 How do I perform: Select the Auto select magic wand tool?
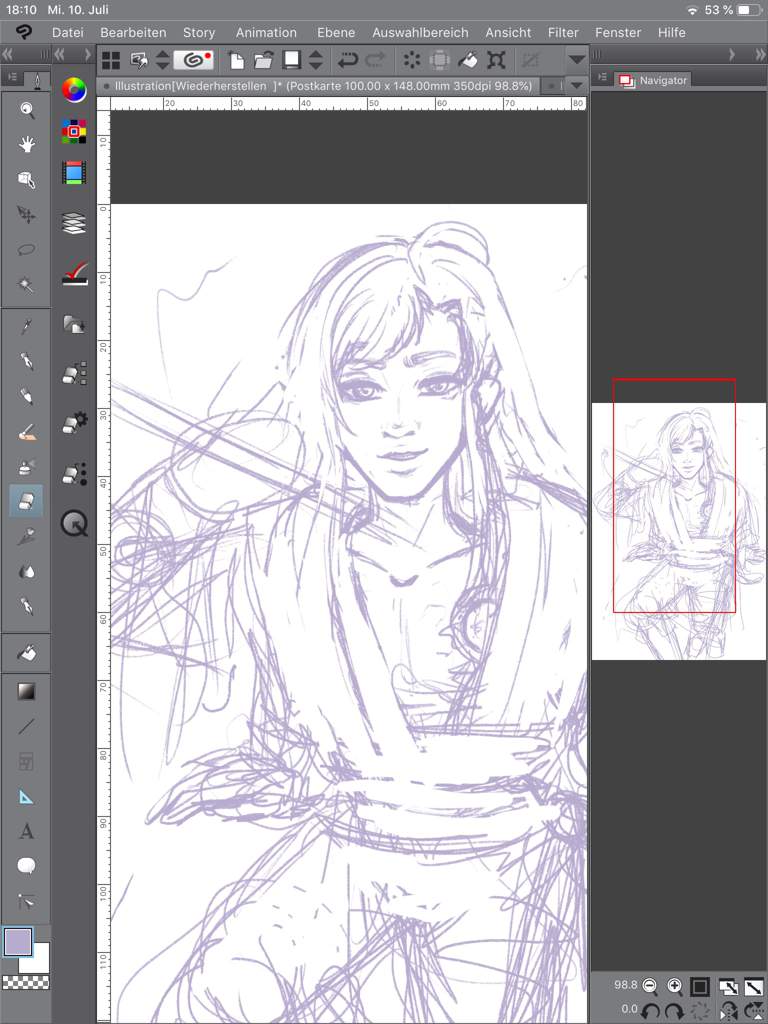pos(26,285)
